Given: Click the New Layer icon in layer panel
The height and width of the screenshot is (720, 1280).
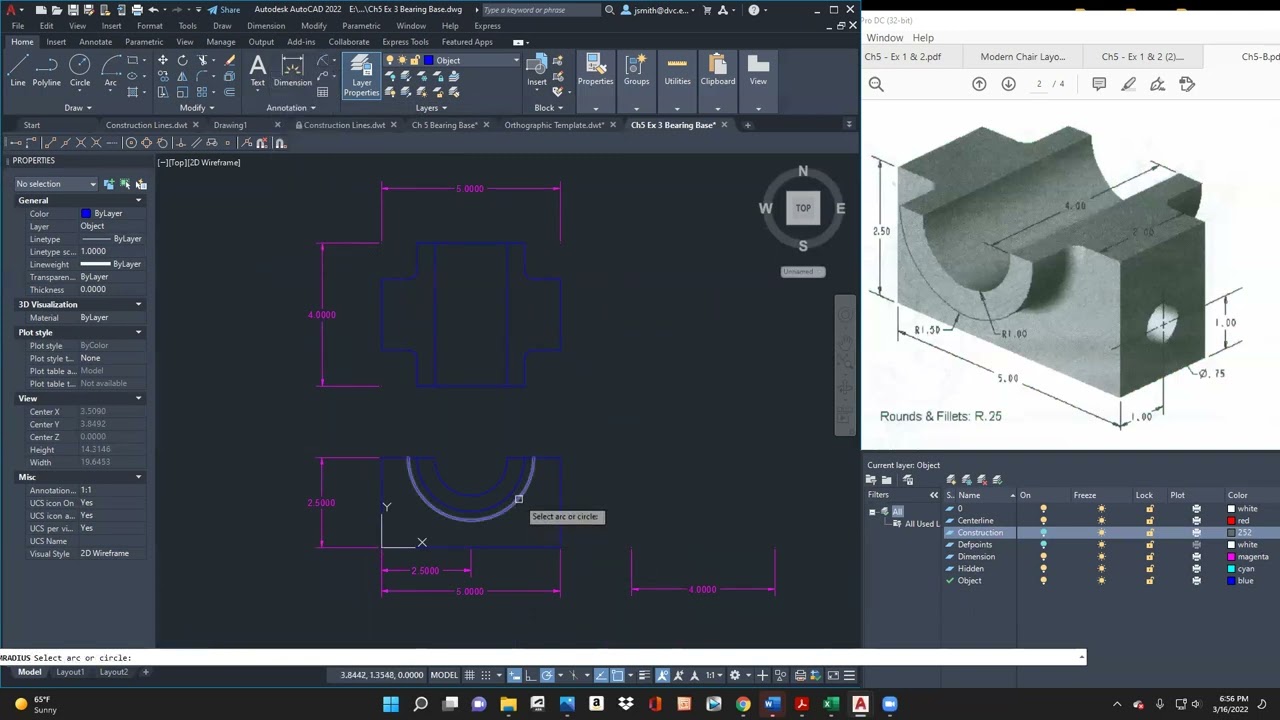Looking at the screenshot, I should [x=951, y=480].
